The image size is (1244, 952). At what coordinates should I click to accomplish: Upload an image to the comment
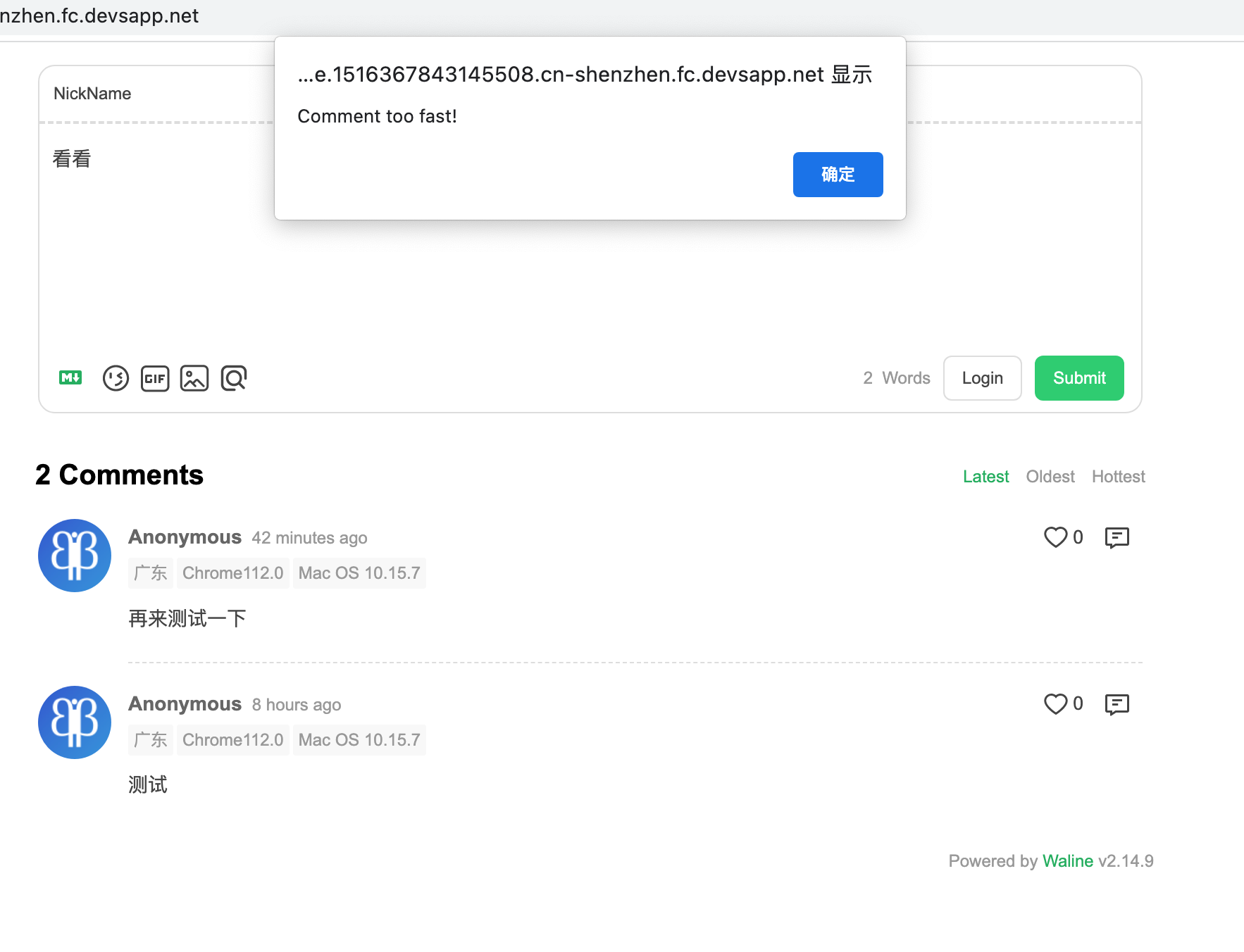tap(194, 378)
